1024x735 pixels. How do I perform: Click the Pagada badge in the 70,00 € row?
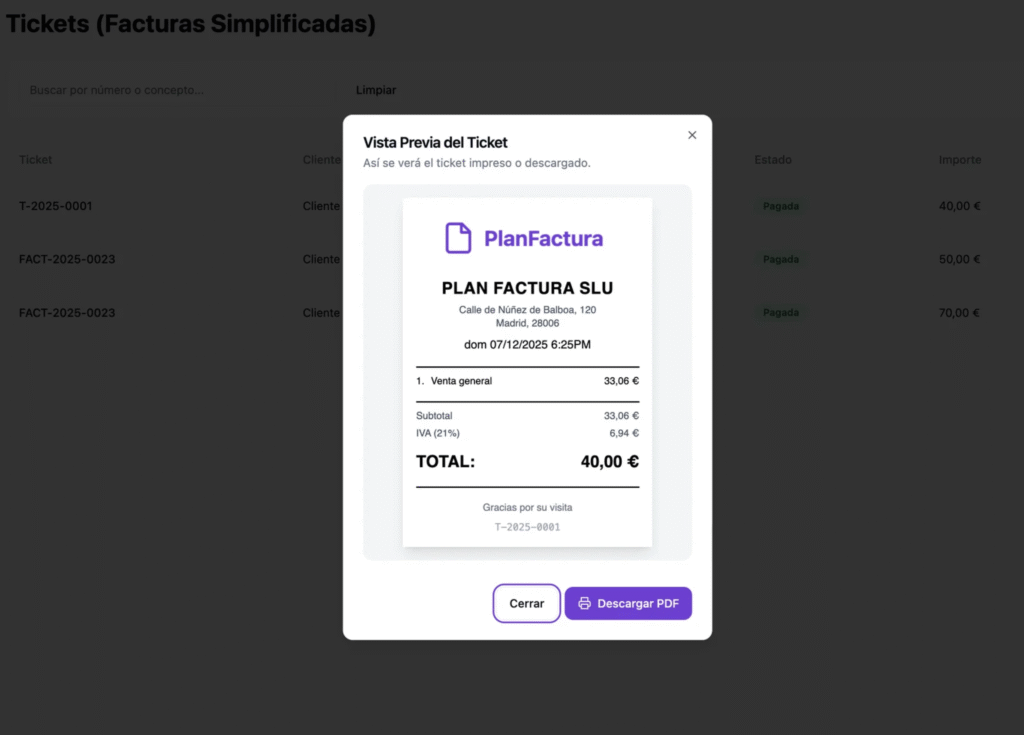coord(780,313)
